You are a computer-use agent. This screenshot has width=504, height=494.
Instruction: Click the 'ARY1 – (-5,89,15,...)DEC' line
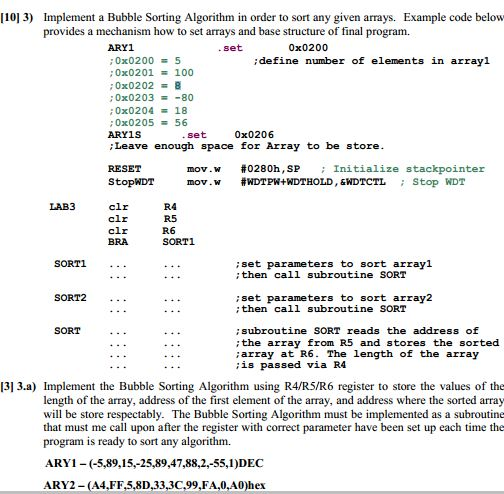(x=154, y=463)
